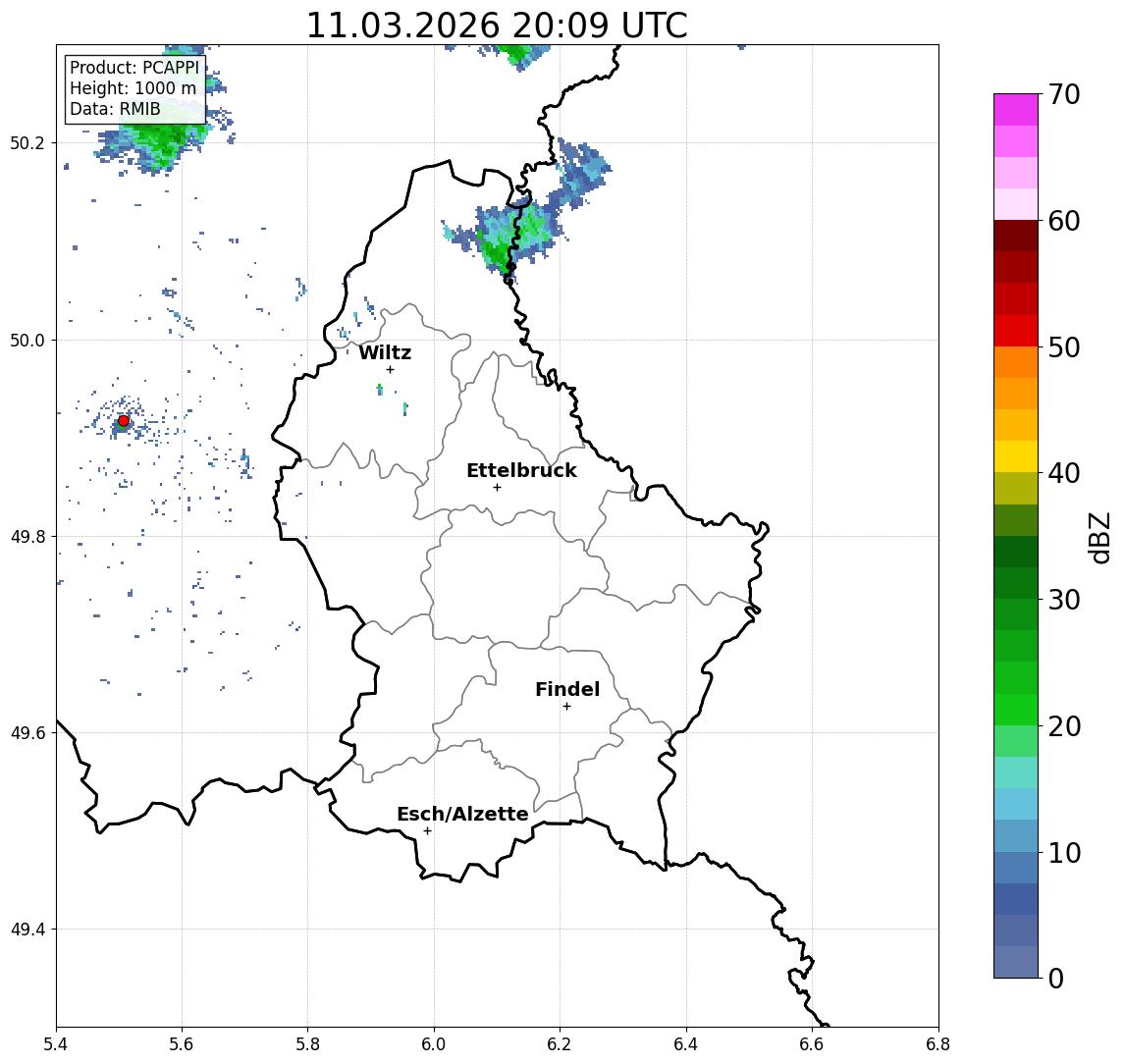1124x1064 pixels.
Task: Click latitude axis label 49.6
Action: 27,733
